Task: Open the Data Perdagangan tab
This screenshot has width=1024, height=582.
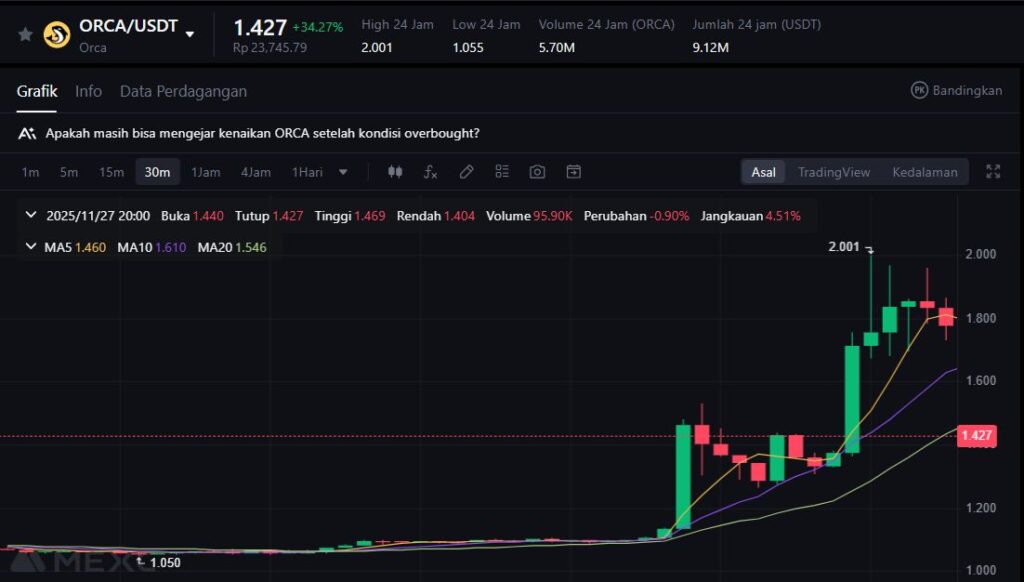Action: (183, 91)
